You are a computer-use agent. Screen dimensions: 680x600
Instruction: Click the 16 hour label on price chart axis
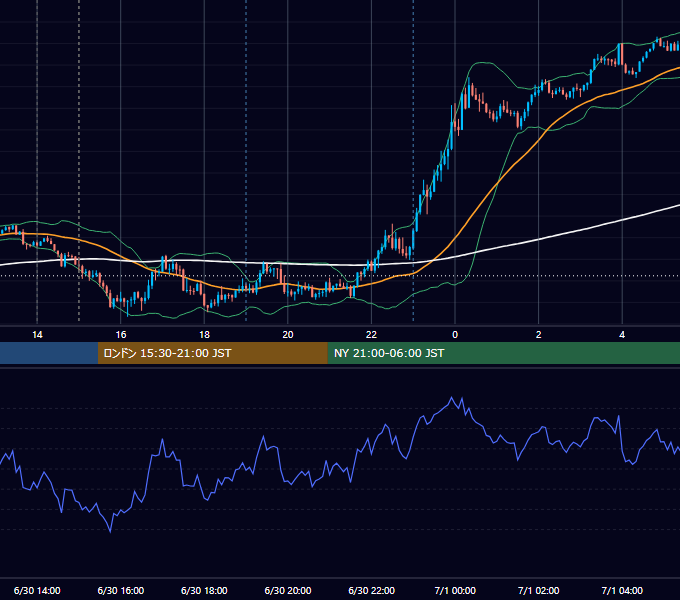click(121, 335)
